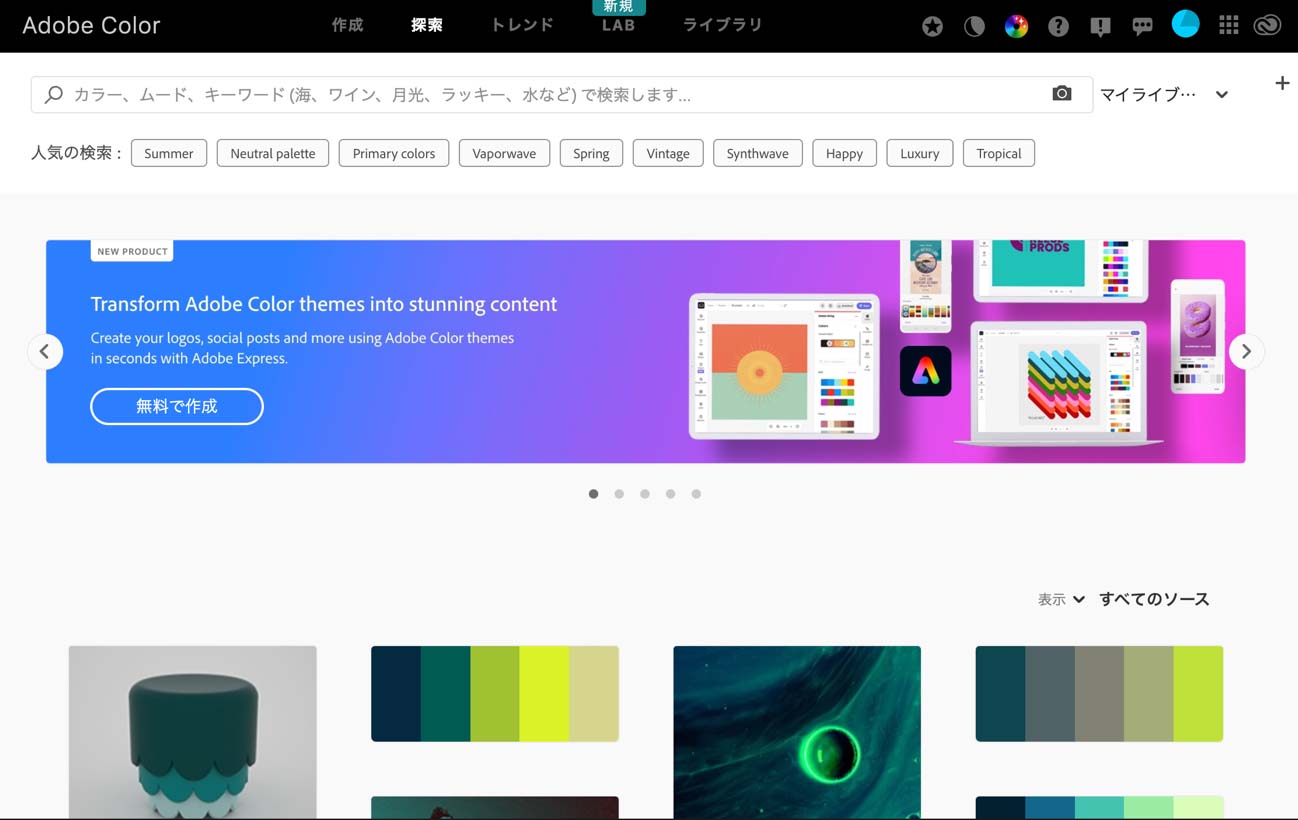Select the first carousel dot
This screenshot has width=1298, height=820.
[x=593, y=494]
